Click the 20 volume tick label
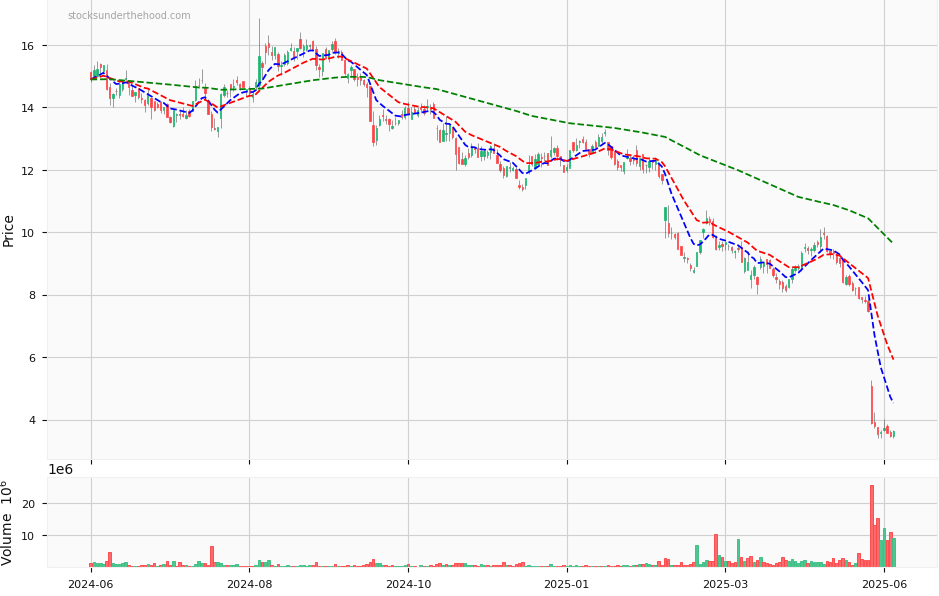 28,504
